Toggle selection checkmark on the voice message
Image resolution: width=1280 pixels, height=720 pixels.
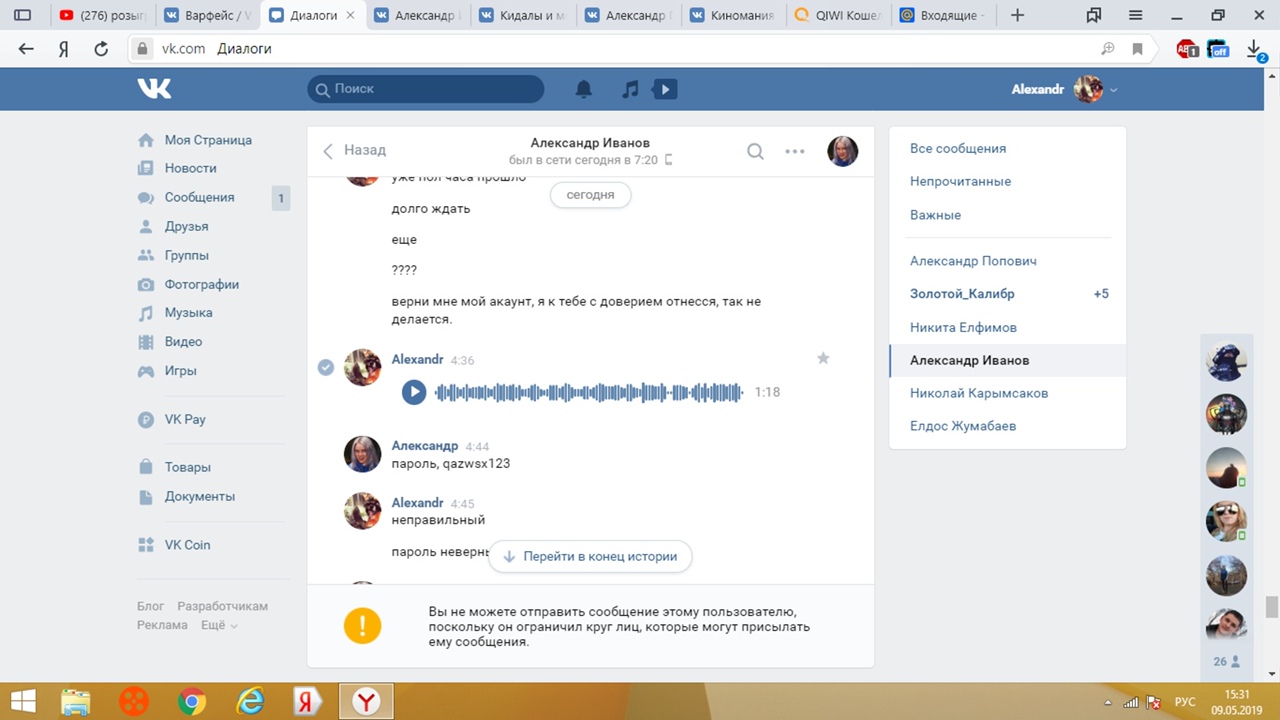[x=325, y=367]
